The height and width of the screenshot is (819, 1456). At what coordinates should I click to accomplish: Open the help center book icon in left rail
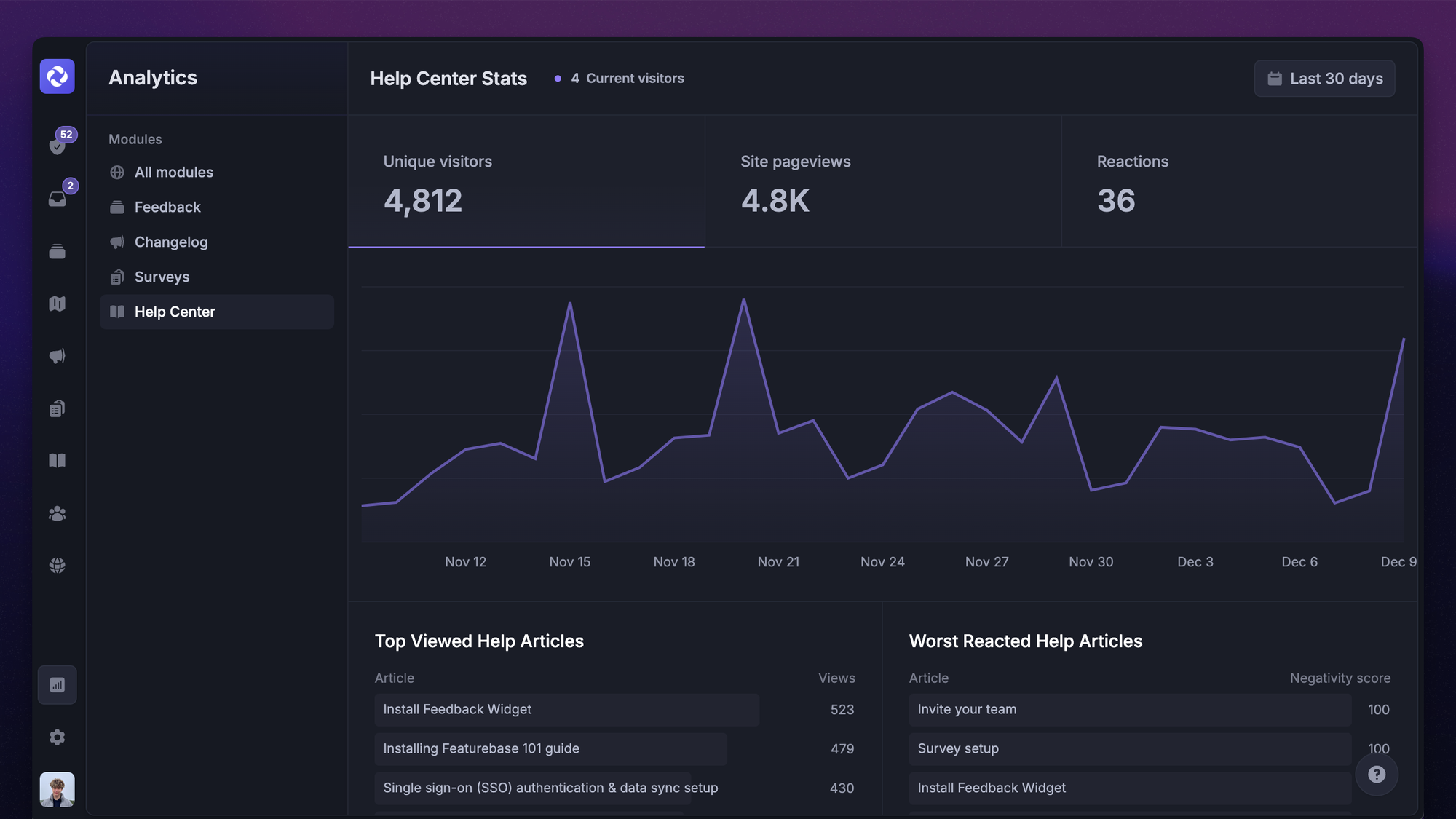tap(58, 461)
